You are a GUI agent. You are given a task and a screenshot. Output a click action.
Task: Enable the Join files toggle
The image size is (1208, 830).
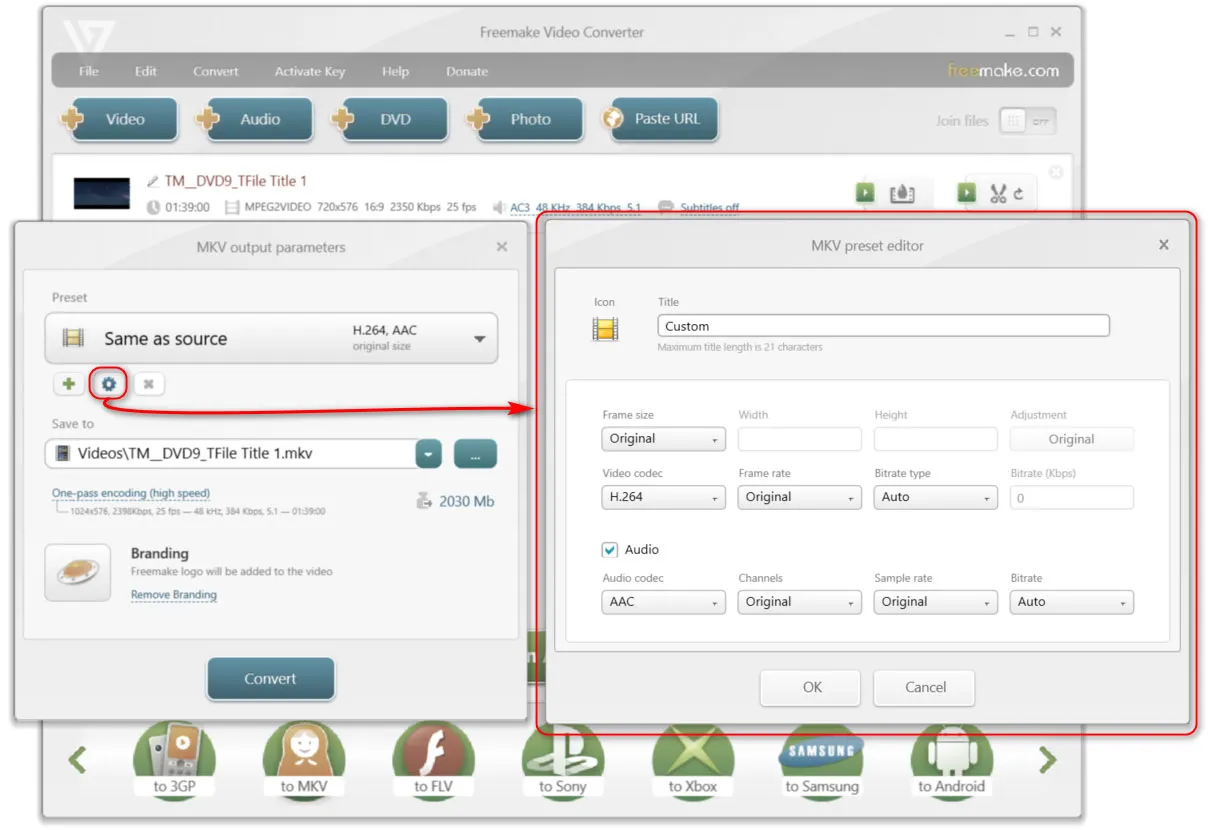1027,120
